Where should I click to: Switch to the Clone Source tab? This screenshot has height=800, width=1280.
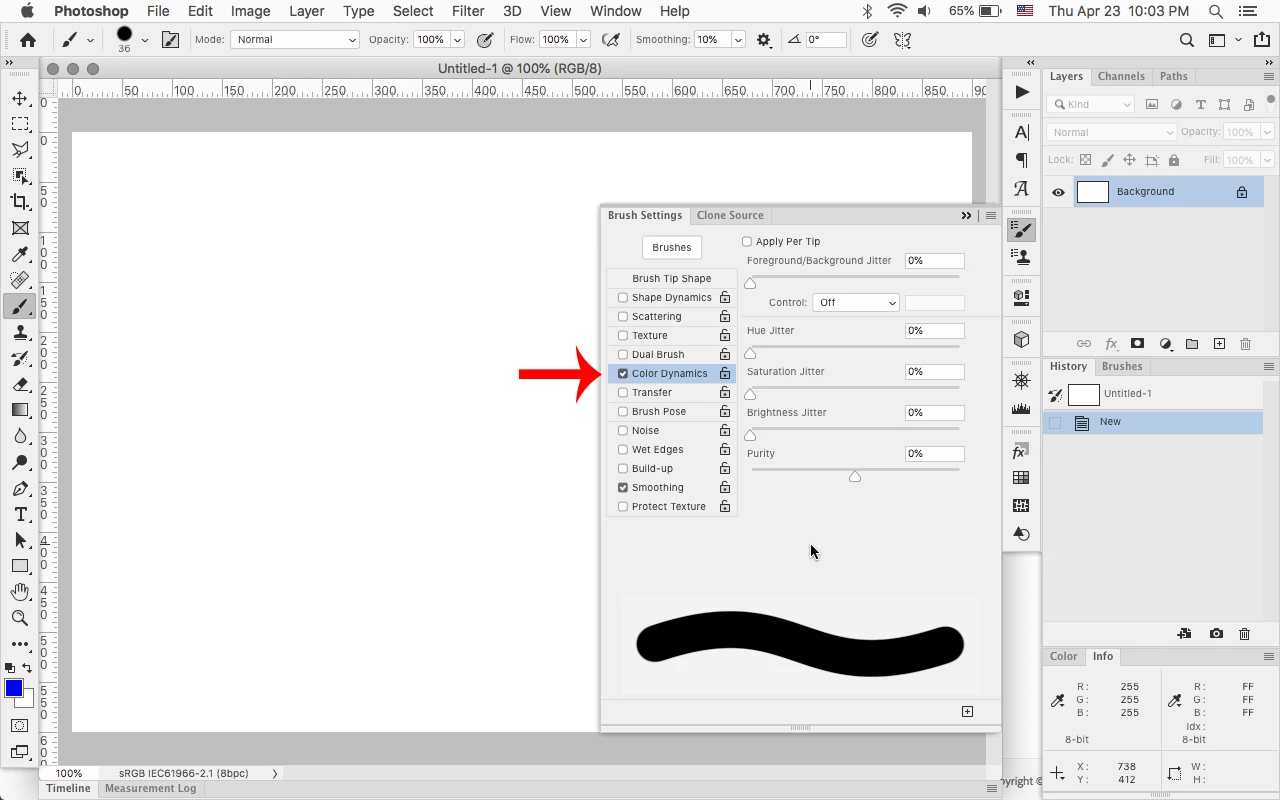point(730,215)
